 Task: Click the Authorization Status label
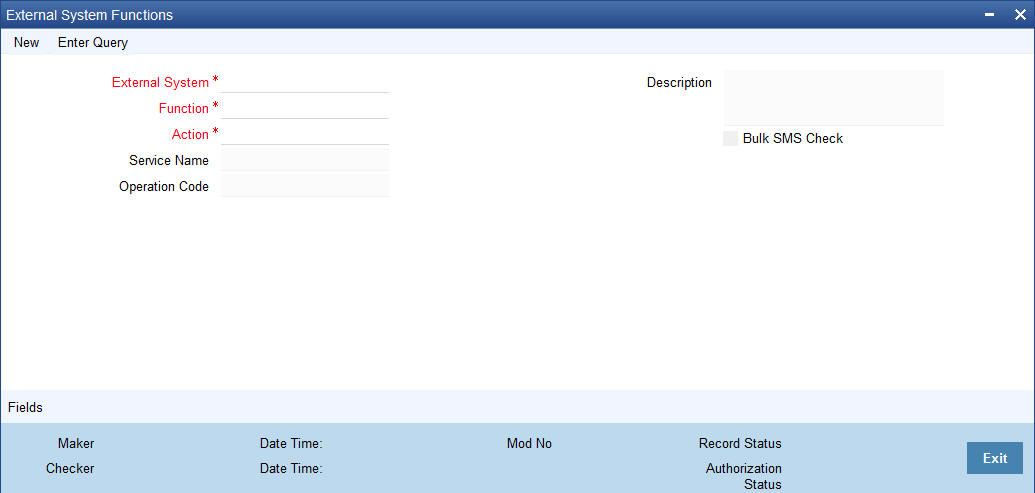pyautogui.click(x=744, y=477)
